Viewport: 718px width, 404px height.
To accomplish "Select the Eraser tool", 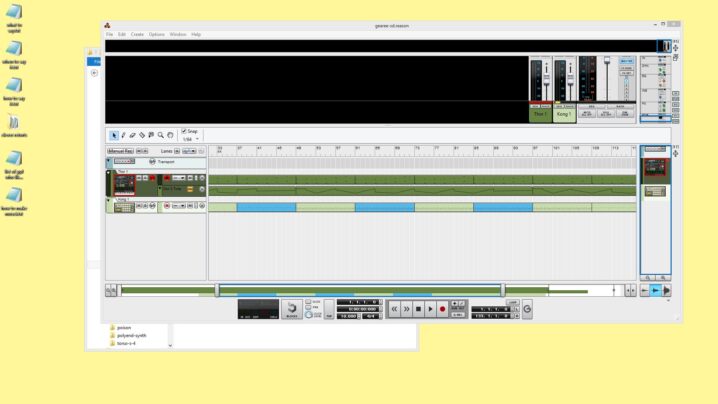I will (132, 135).
